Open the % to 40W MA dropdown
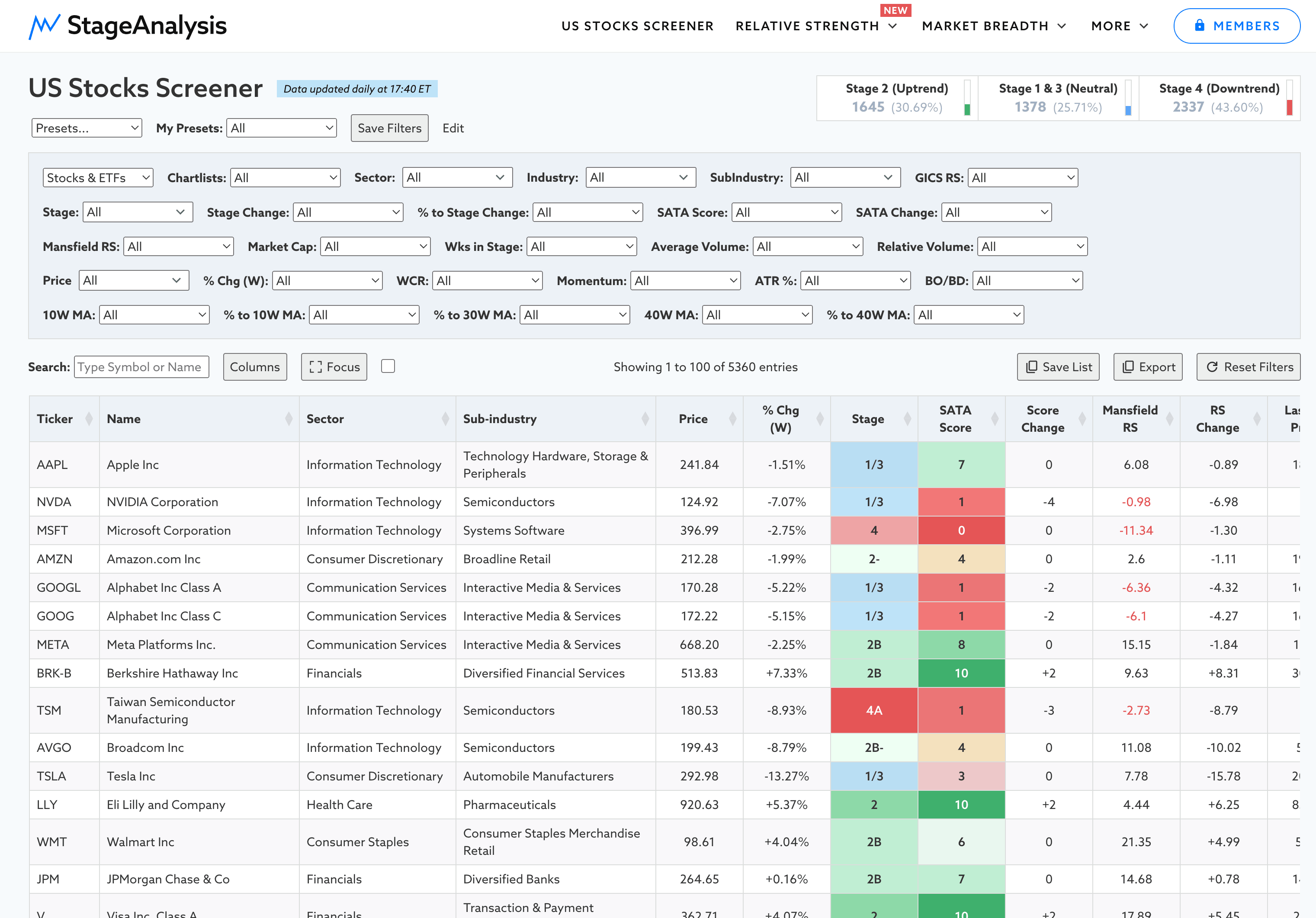Screen dimensions: 1316x918 969,315
